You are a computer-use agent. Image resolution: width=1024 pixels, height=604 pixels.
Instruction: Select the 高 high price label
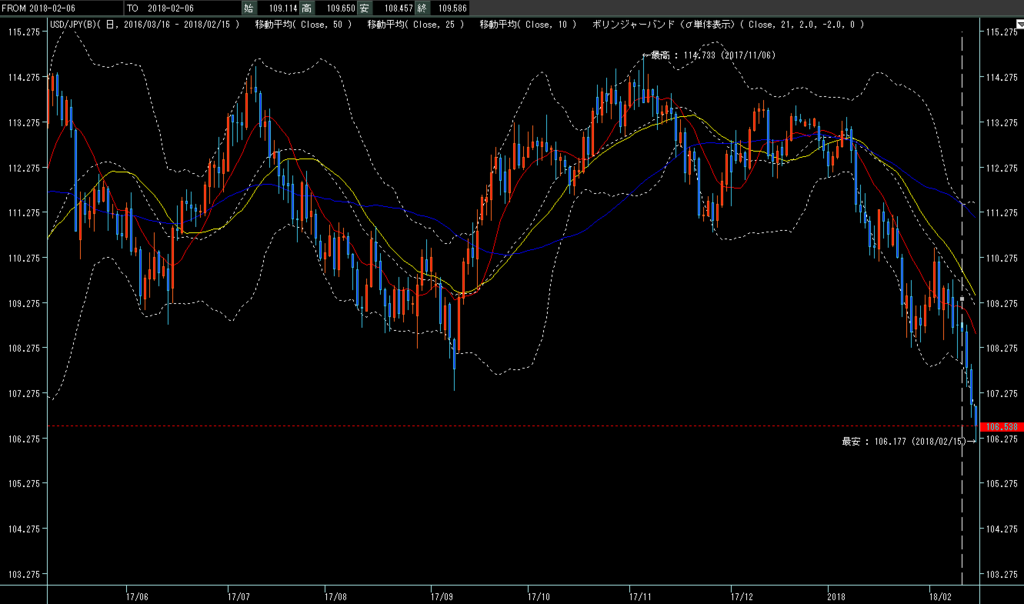tap(306, 8)
